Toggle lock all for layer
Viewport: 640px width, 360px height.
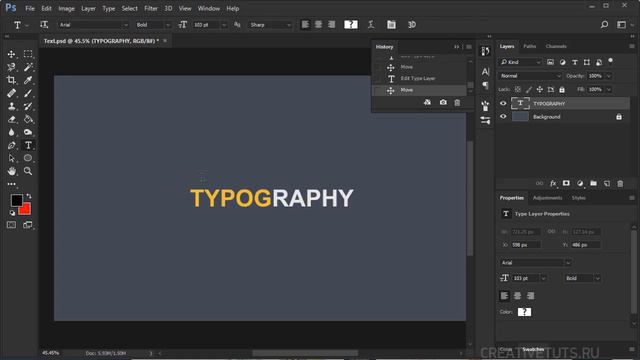[562, 89]
